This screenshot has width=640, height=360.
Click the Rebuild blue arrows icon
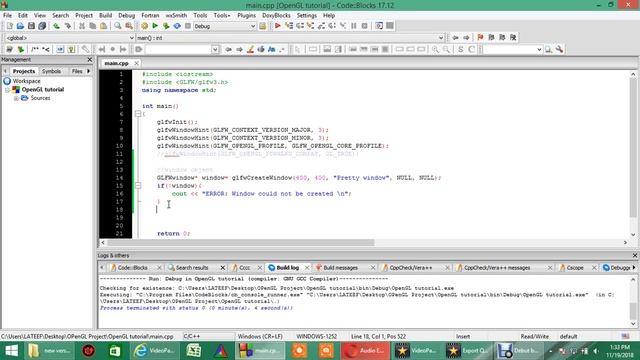pos(177,26)
